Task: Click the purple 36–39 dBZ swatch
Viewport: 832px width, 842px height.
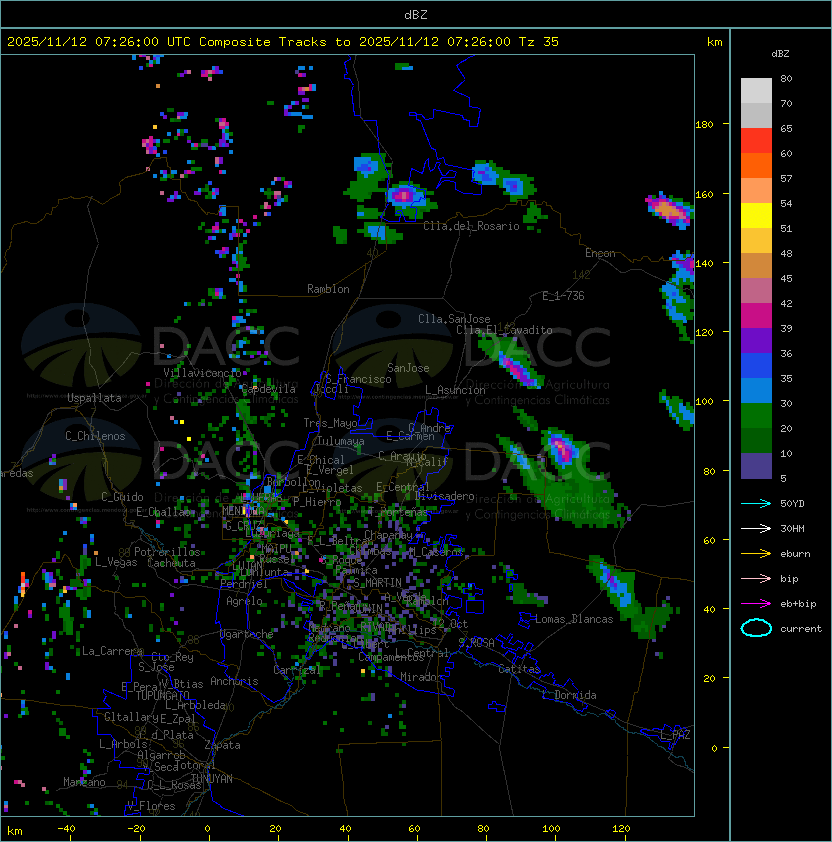Action: (756, 341)
